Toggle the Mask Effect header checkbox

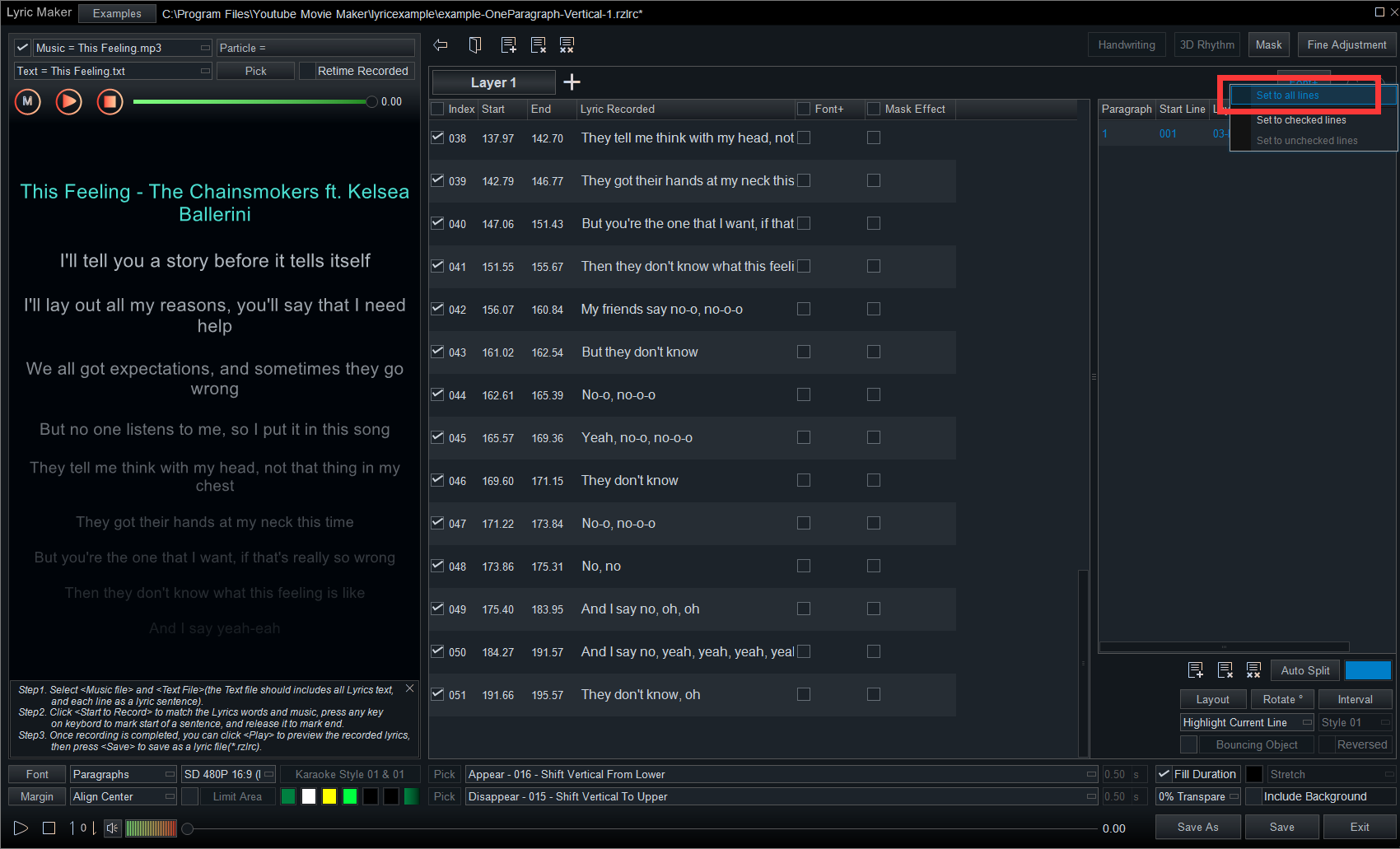point(874,109)
